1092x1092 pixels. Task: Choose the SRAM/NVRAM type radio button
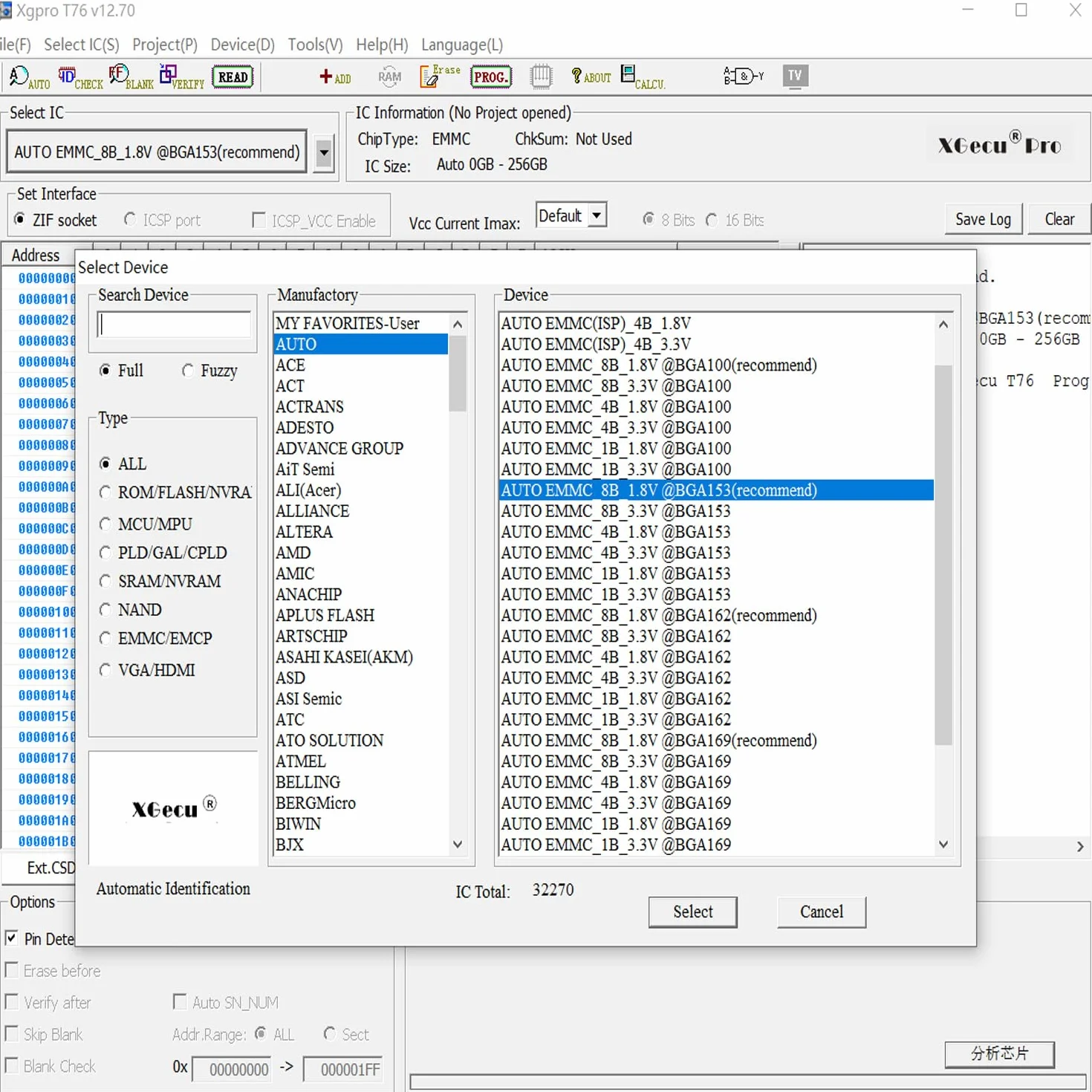[x=105, y=581]
